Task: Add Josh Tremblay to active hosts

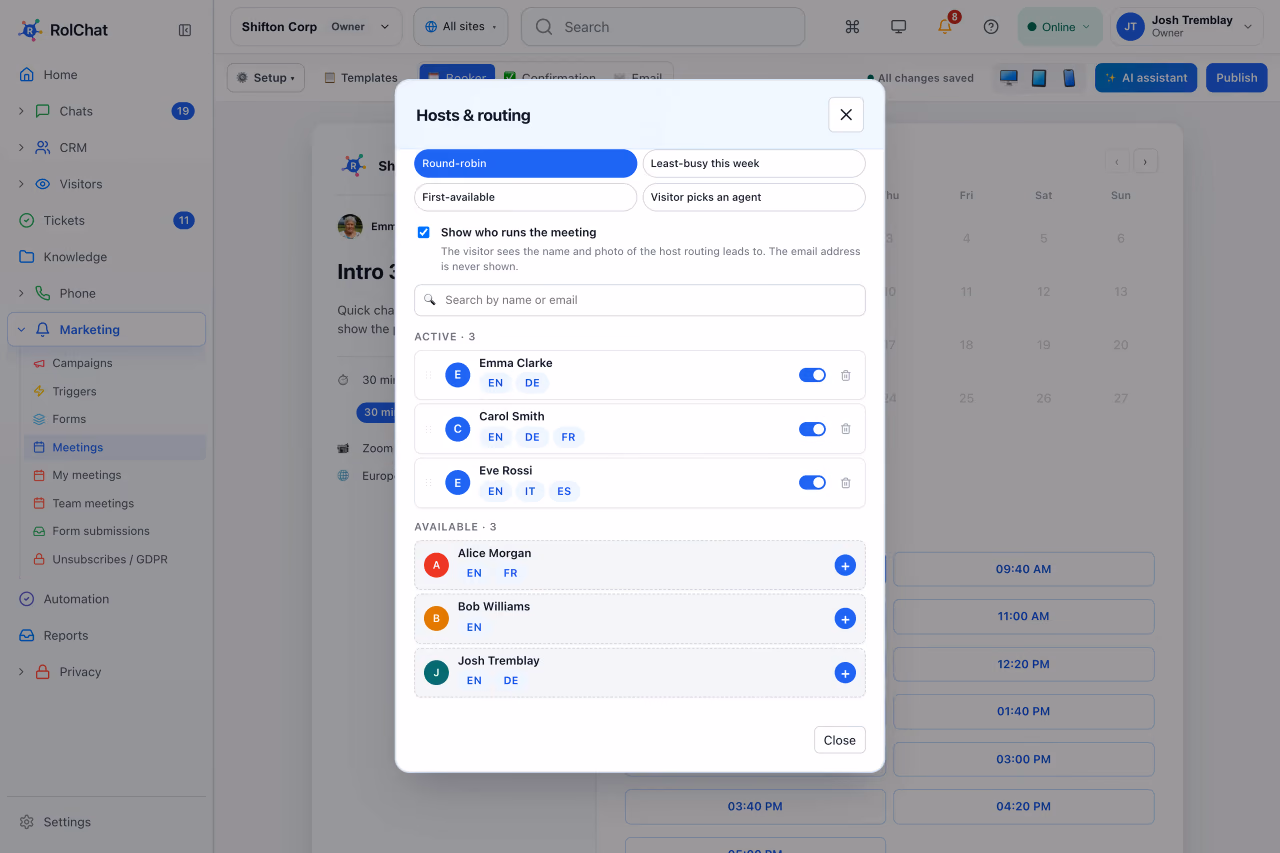Action: 845,673
